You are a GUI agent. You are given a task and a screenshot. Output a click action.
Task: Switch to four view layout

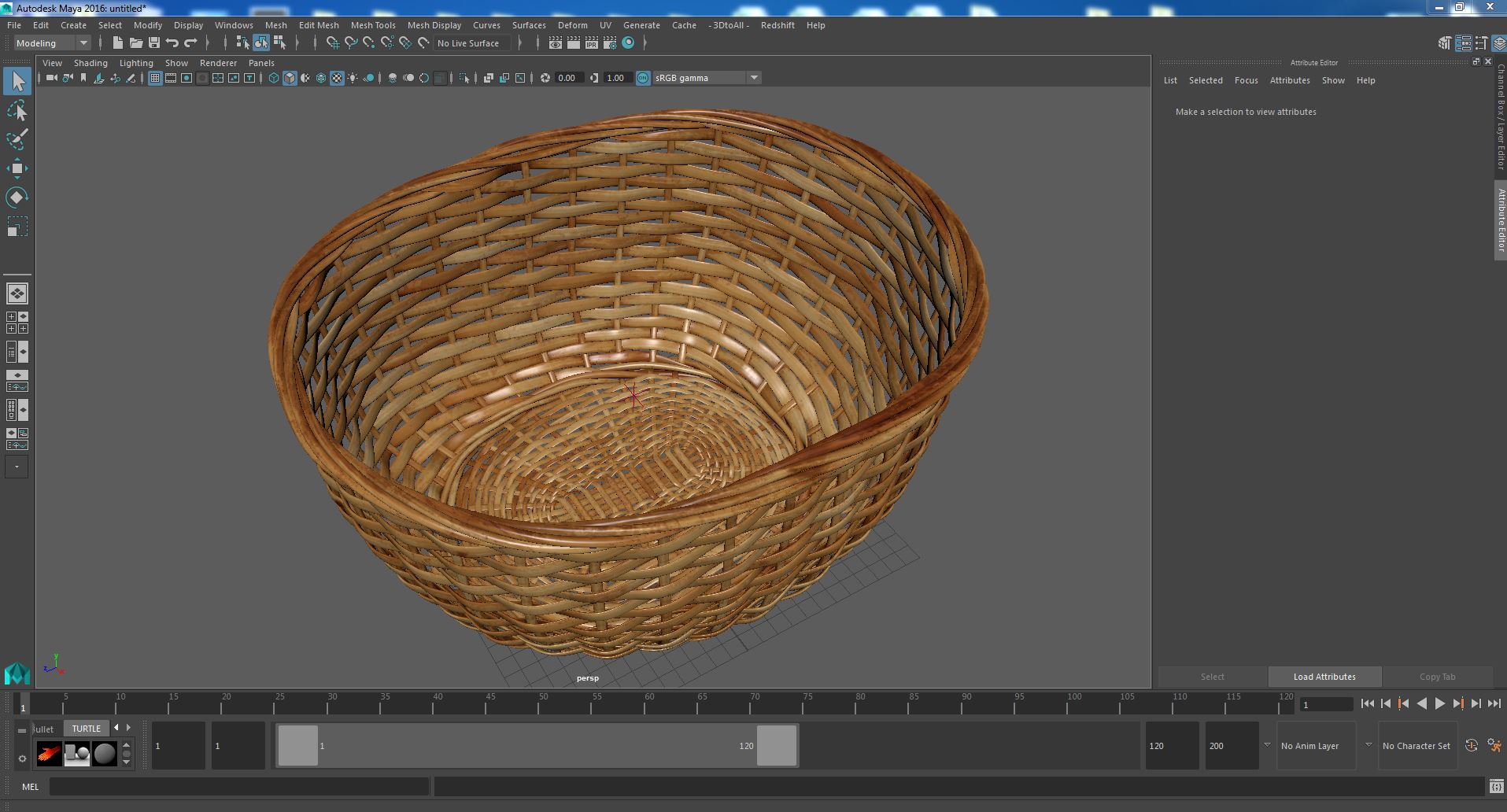point(17,323)
